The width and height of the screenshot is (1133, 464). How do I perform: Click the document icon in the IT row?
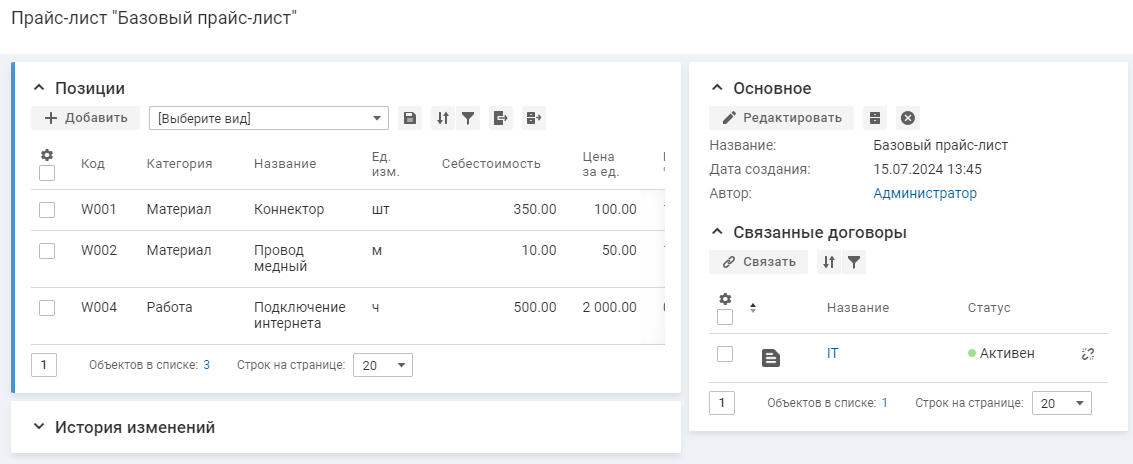pos(770,357)
